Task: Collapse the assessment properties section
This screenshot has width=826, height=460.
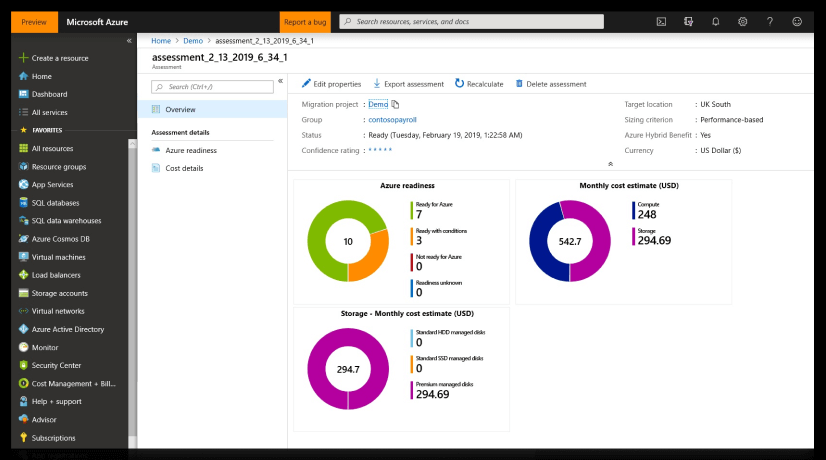Action: 611,164
